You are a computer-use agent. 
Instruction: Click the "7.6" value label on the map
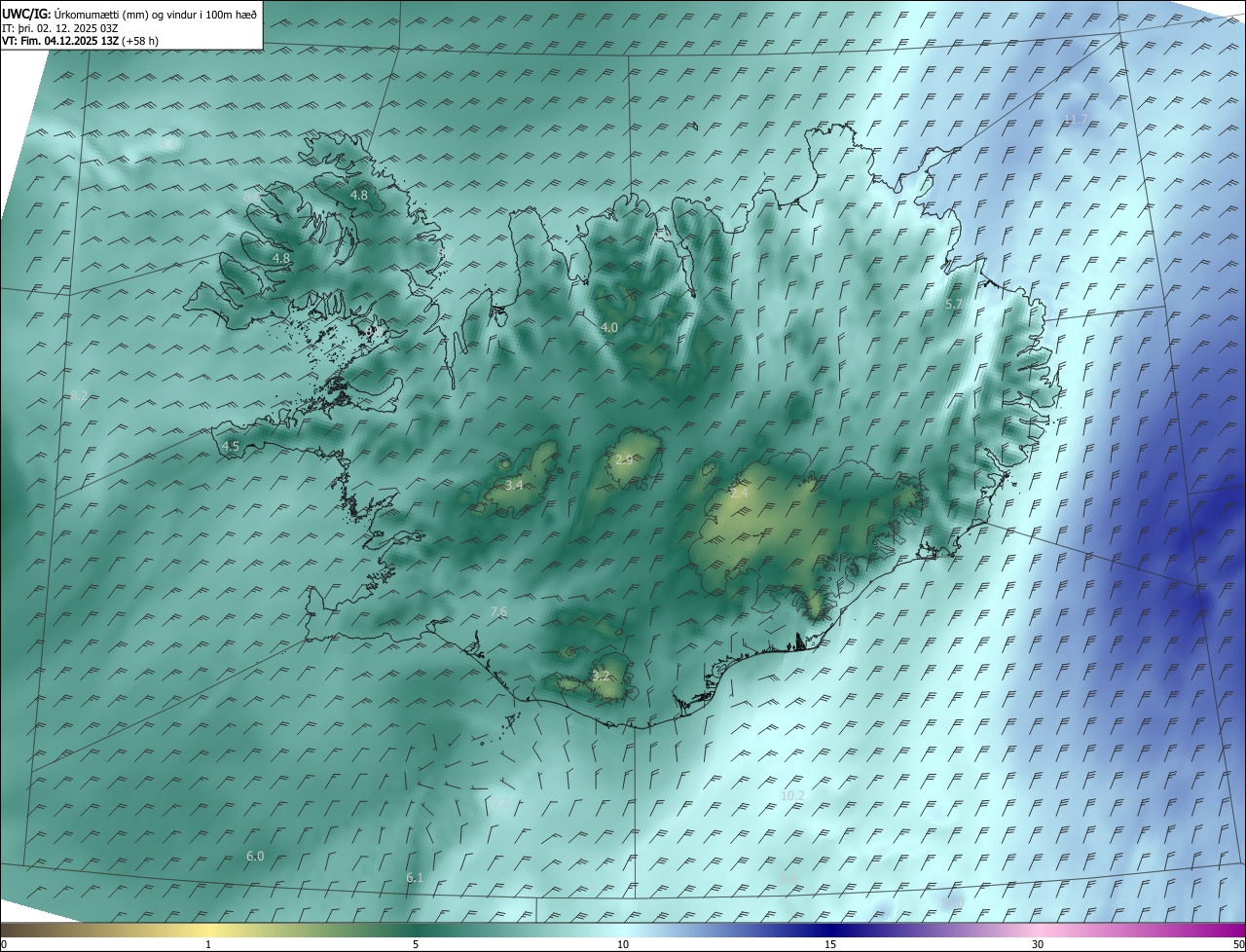click(x=498, y=611)
